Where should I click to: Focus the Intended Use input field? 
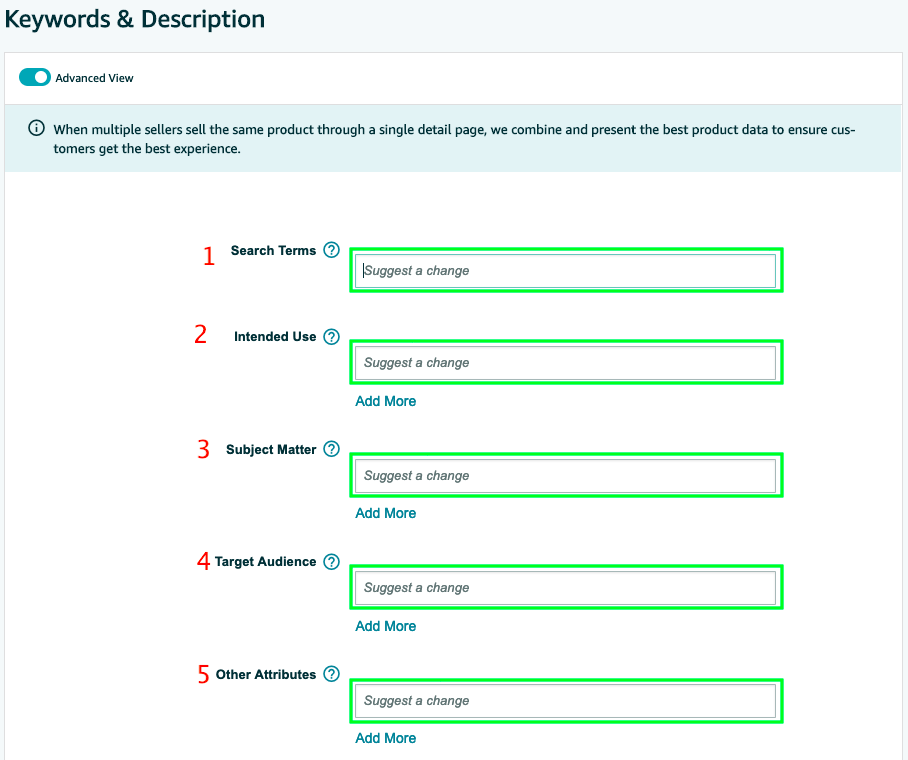[565, 363]
